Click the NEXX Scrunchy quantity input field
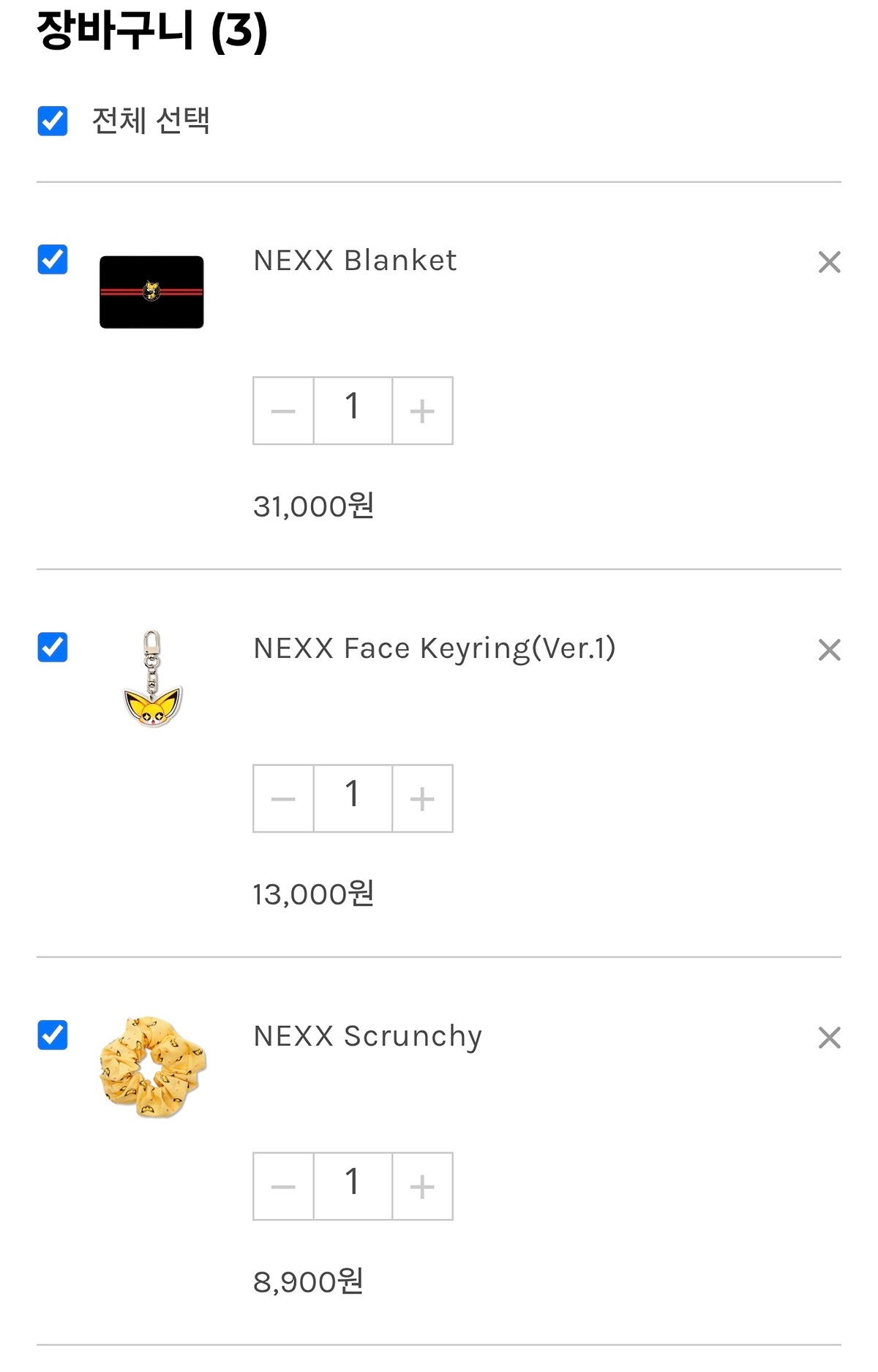The width and height of the screenshot is (878, 1372). [353, 1186]
